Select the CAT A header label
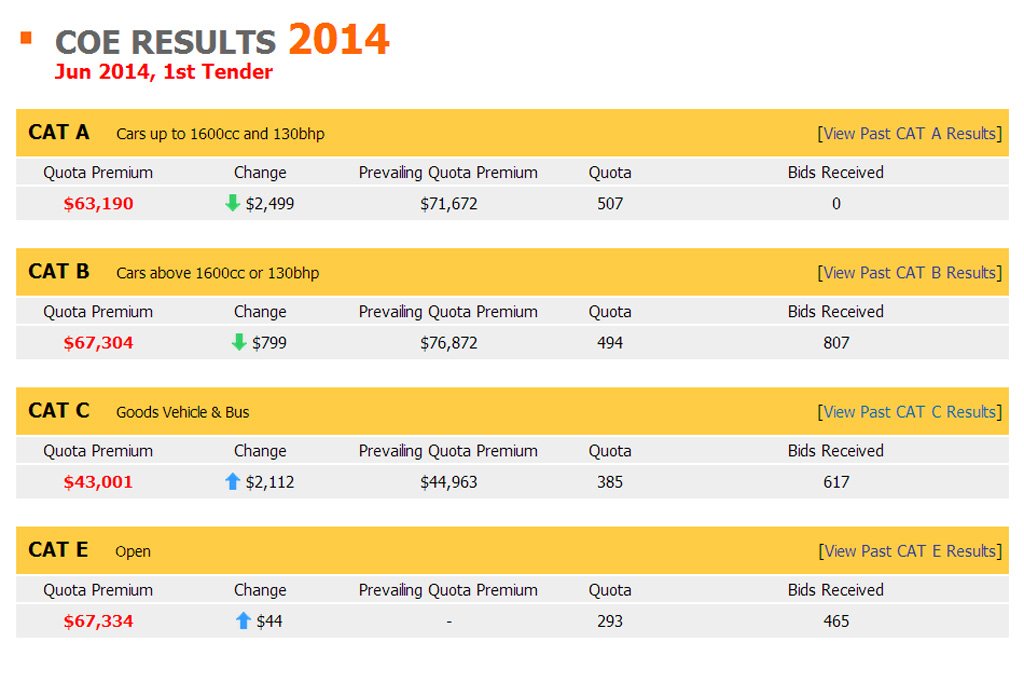 58,132
